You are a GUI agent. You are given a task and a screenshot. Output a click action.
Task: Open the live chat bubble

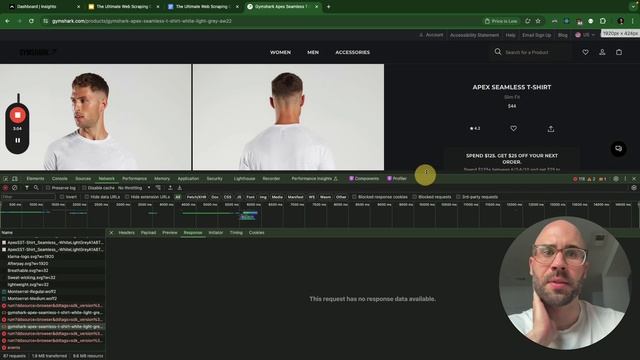(618, 149)
